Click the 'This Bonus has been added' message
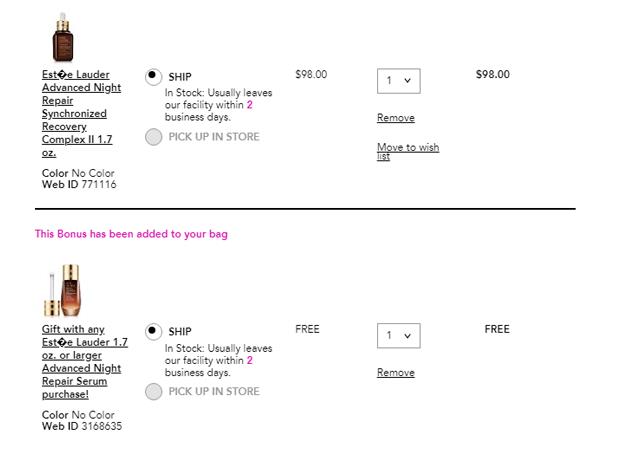Viewport: 625px width, 462px height. [x=131, y=234]
